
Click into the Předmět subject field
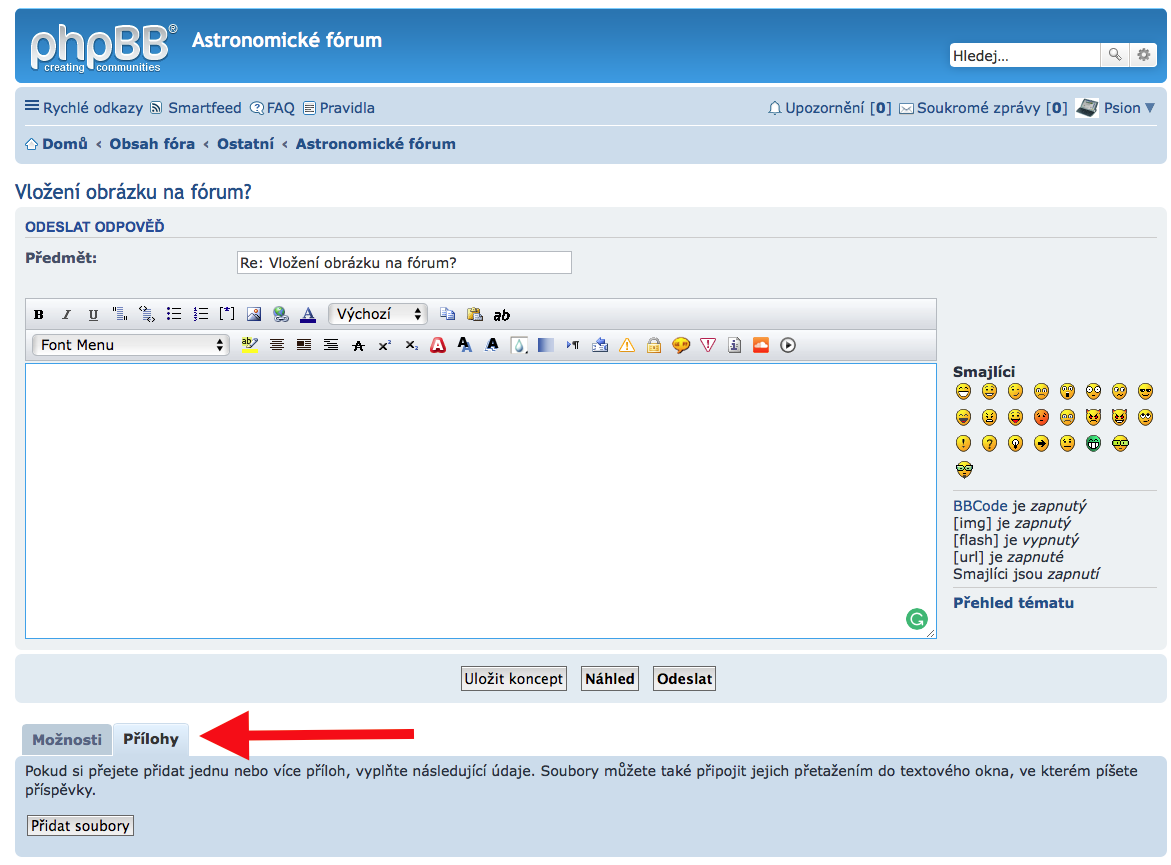tap(404, 263)
